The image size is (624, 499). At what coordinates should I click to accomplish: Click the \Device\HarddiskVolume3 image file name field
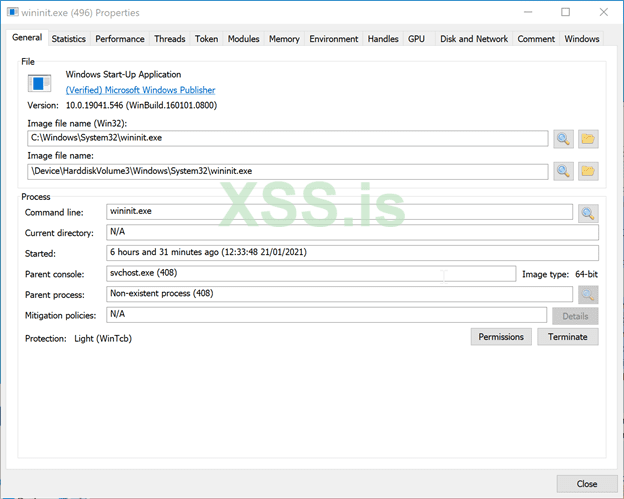pyautogui.click(x=287, y=171)
